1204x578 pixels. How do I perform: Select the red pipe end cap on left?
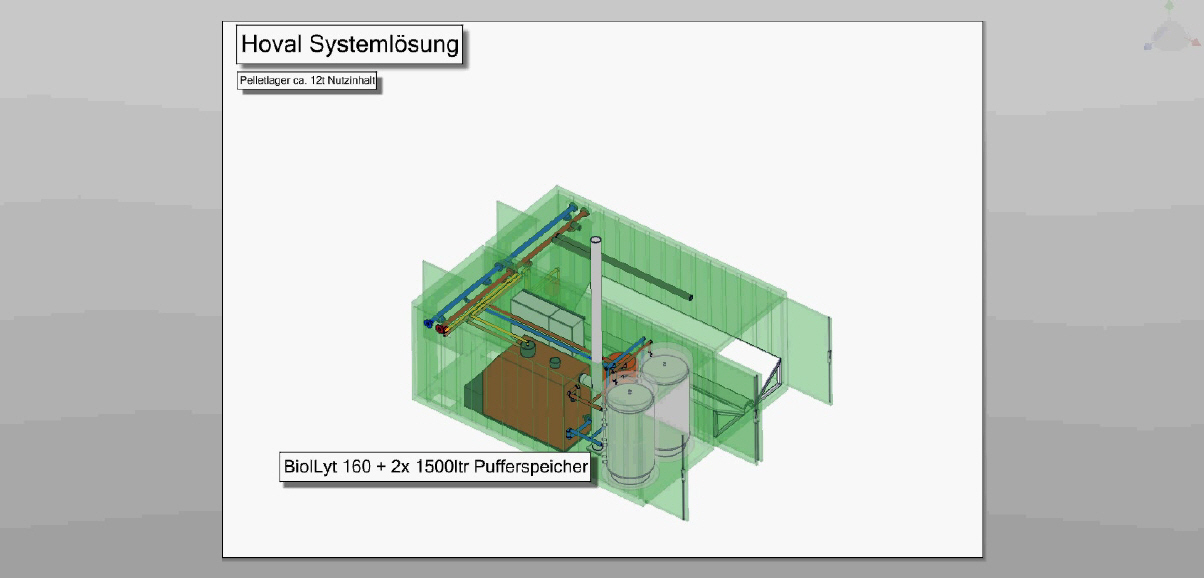[x=439, y=327]
